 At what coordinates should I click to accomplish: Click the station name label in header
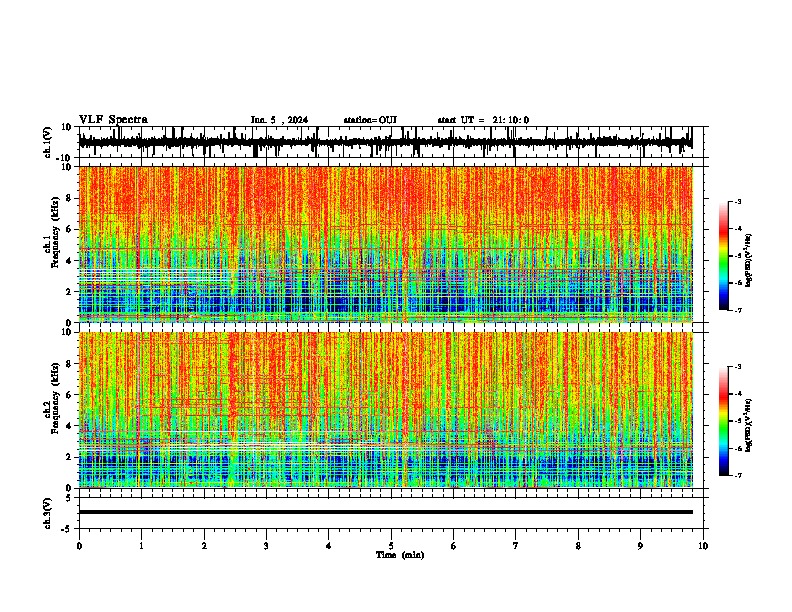[370, 120]
